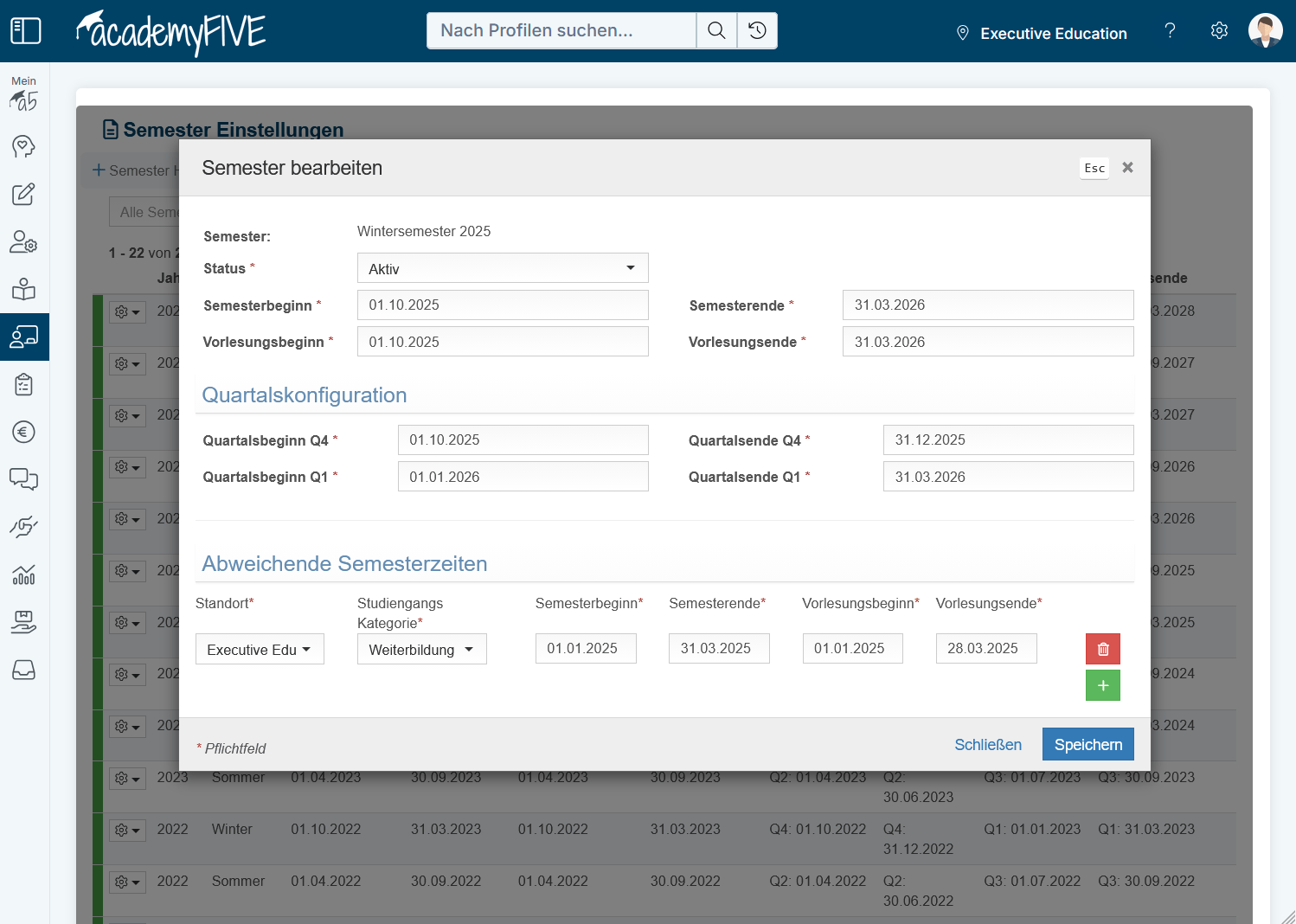Click the Quartalsende Q4 date field
The image size is (1296, 924).
[x=1008, y=440]
